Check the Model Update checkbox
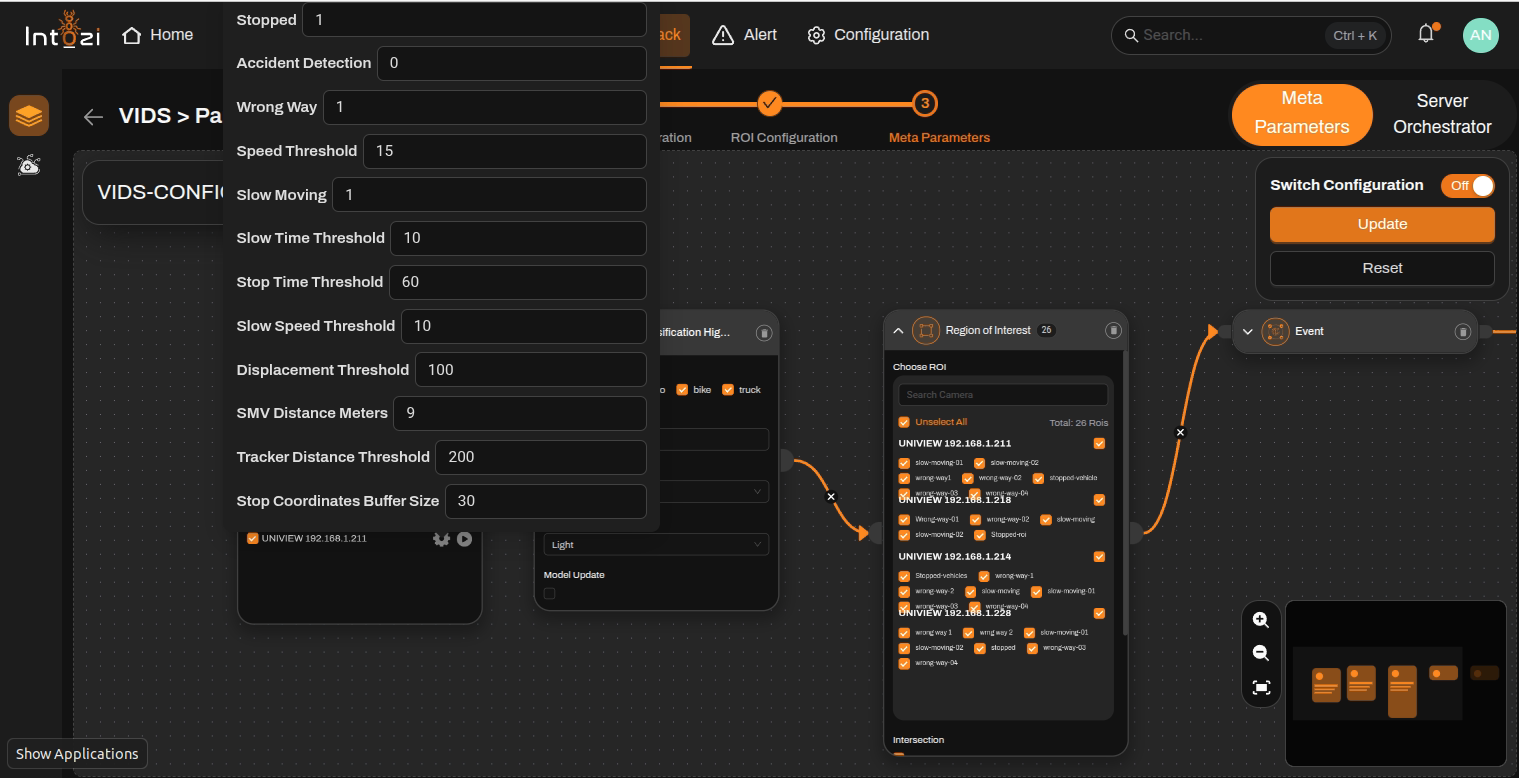The width and height of the screenshot is (1519, 778). click(549, 594)
